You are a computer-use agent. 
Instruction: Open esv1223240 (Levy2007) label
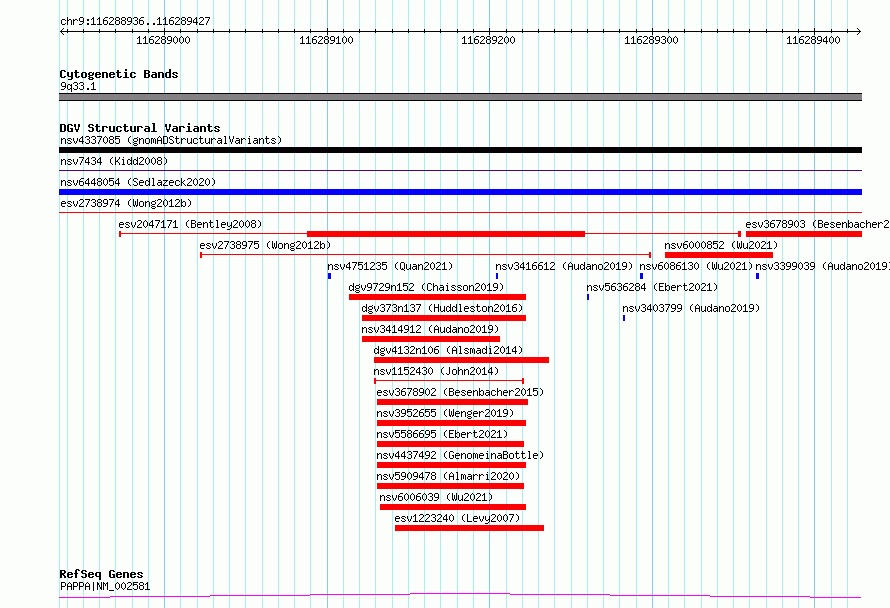point(457,518)
